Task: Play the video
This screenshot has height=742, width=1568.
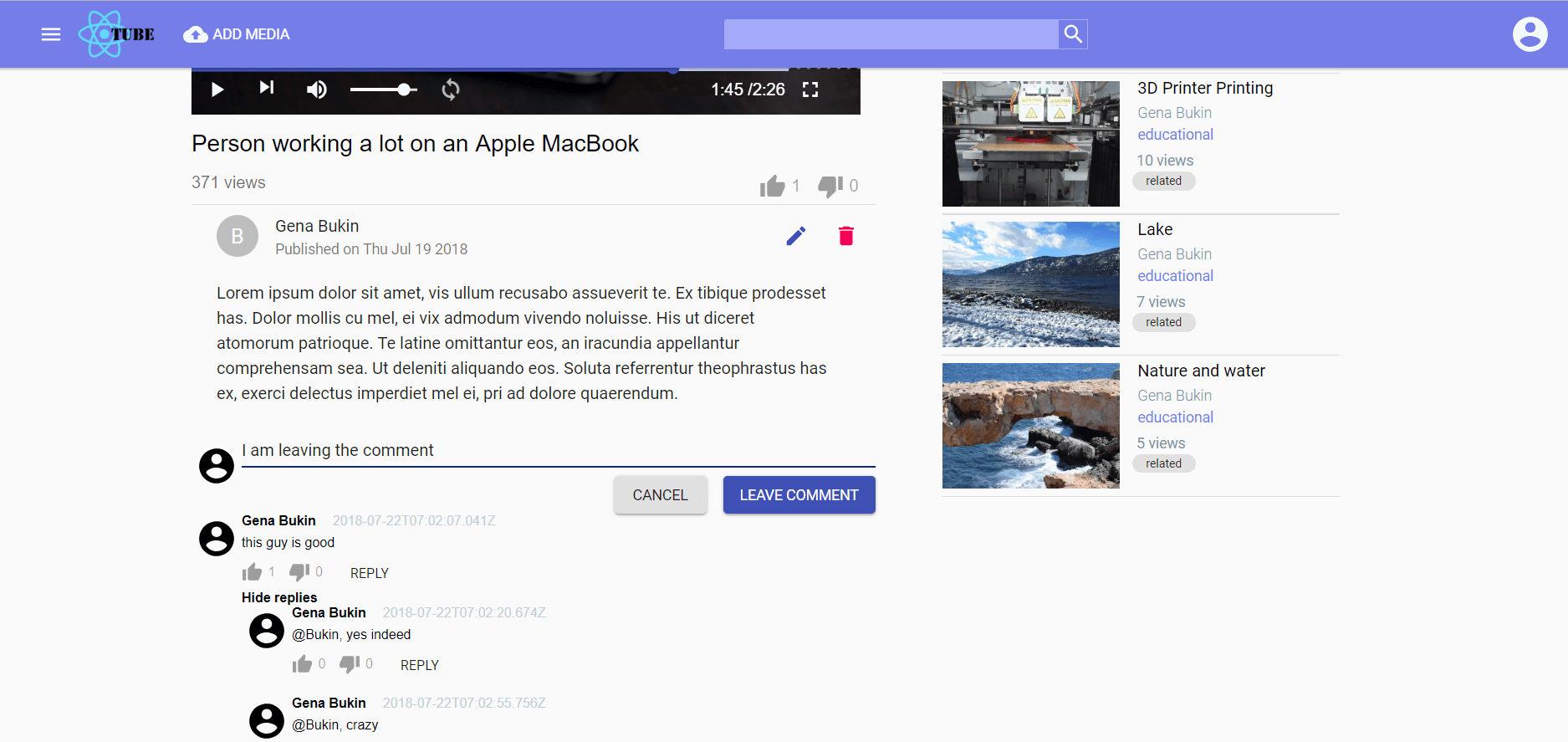Action: (x=217, y=90)
